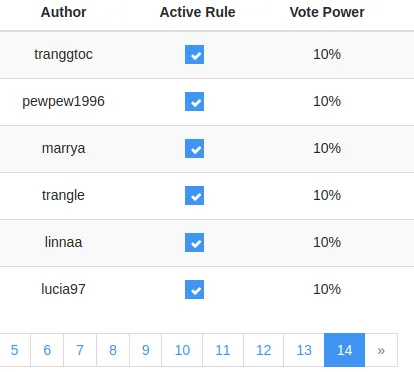Screen dimensions: 414x372
Task: Disable Active Rule for marrya
Action: coord(194,148)
